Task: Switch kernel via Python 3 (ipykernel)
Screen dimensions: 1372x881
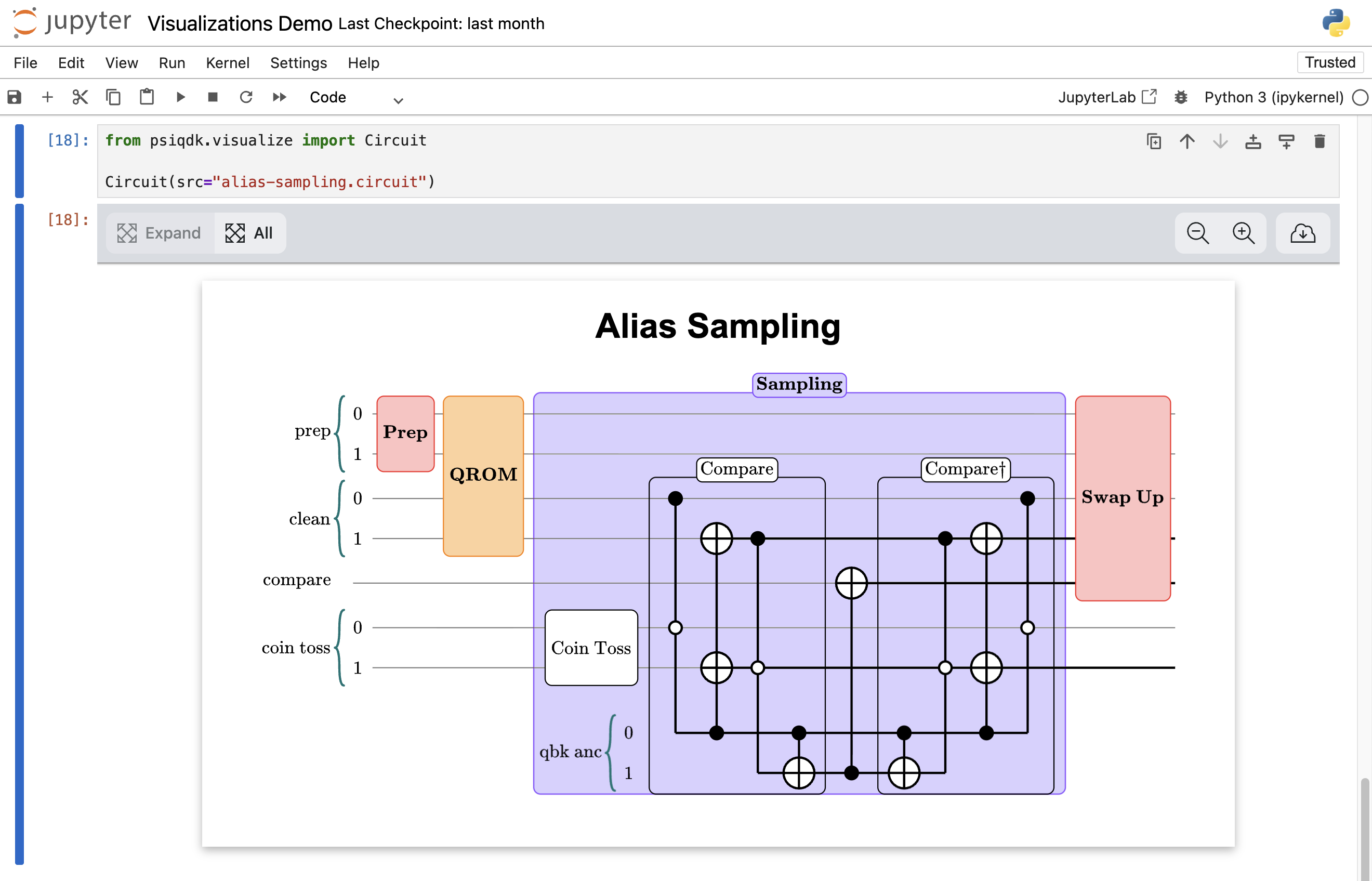Action: coord(1274,97)
